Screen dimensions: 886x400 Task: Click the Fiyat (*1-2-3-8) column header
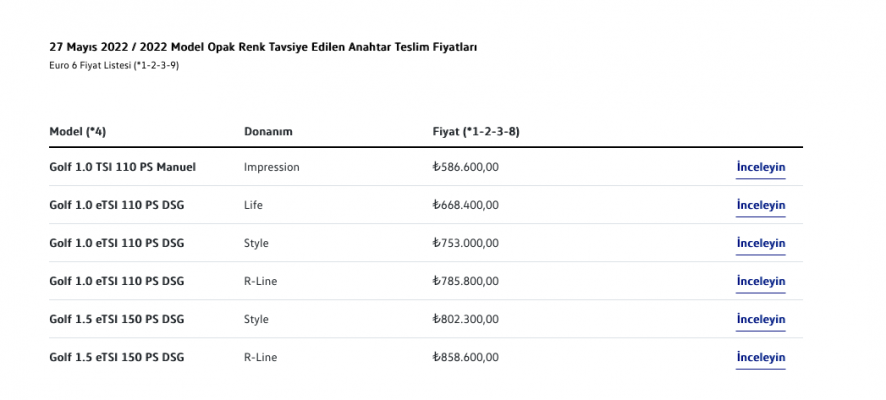point(476,132)
